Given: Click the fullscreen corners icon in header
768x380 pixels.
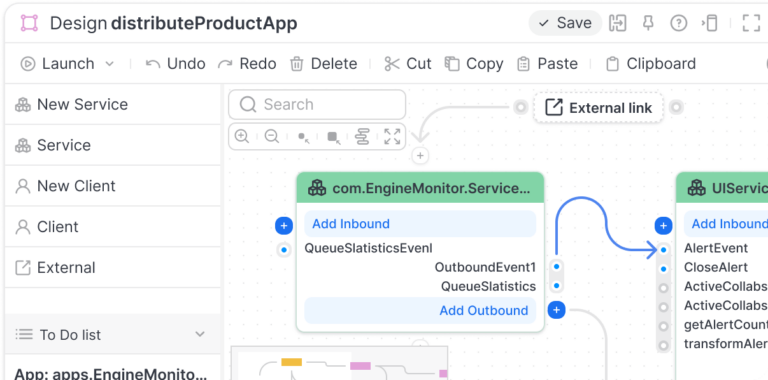Looking at the screenshot, I should click(x=751, y=23).
